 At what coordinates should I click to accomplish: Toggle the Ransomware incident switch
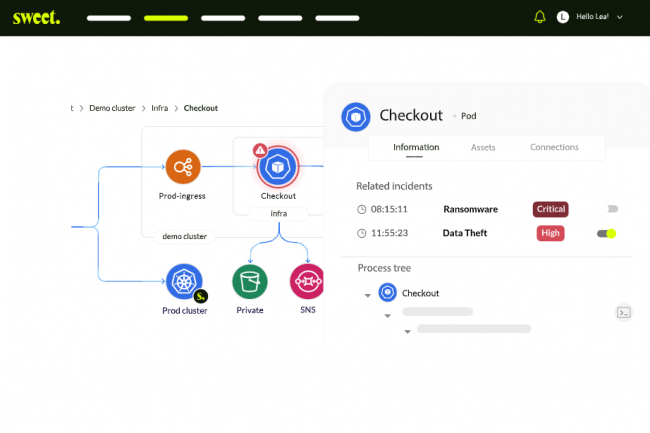612,209
